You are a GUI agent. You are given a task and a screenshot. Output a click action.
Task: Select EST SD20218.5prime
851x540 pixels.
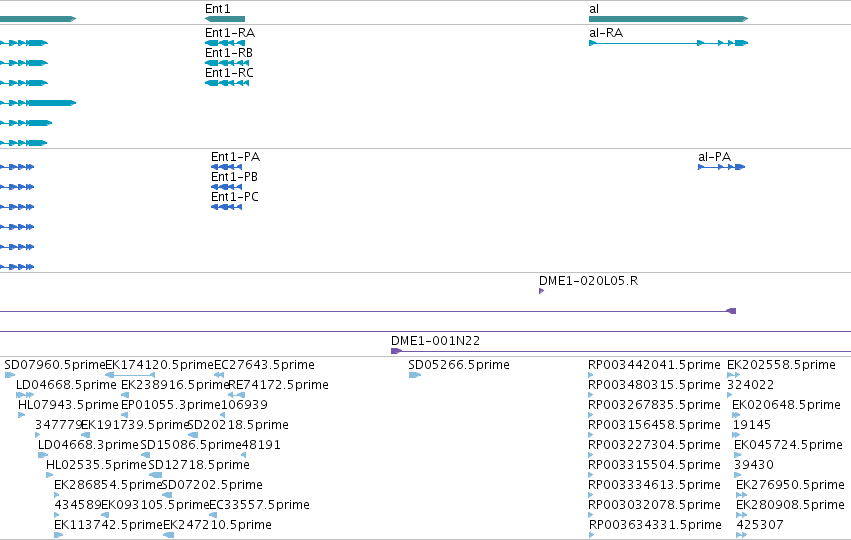tap(238, 425)
